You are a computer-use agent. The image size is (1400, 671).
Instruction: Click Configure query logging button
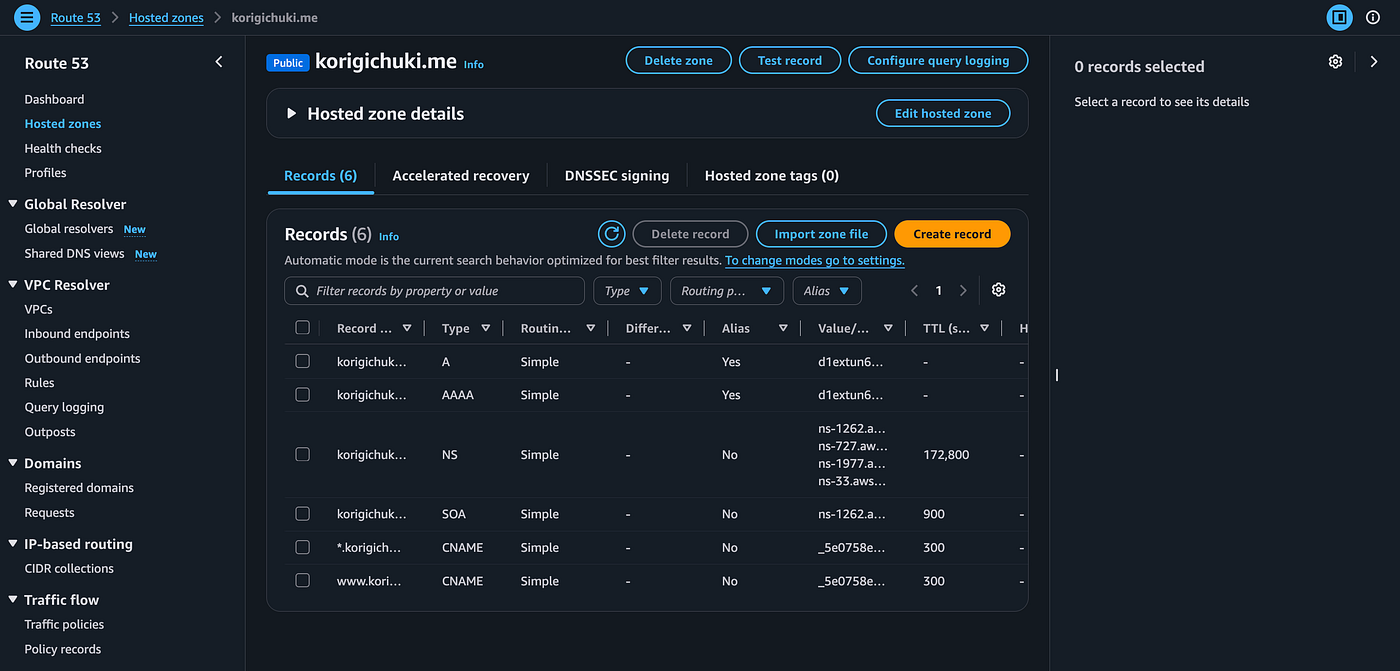[938, 61]
